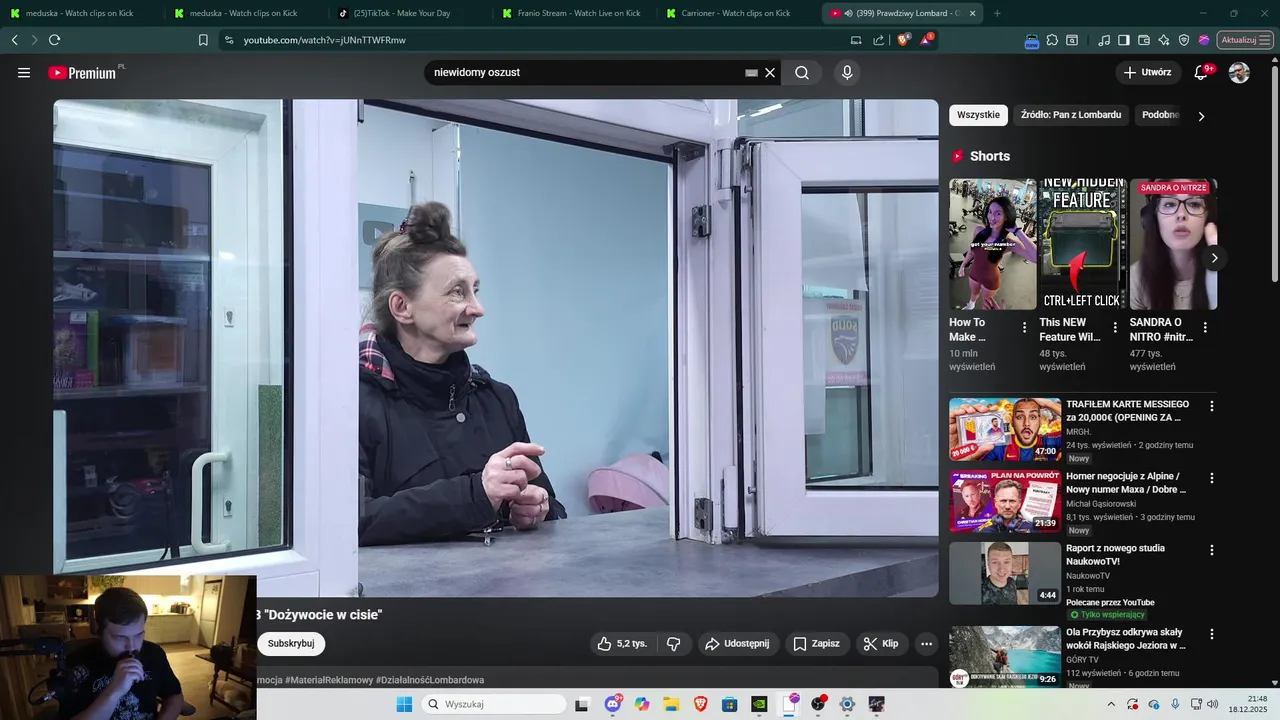The image size is (1280, 720).
Task: Open options for MESSIEGO video
Action: coord(1212,406)
